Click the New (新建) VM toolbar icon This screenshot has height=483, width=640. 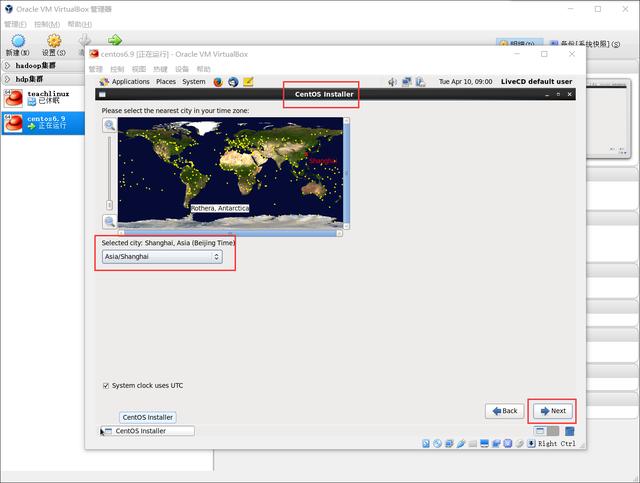click(x=18, y=41)
